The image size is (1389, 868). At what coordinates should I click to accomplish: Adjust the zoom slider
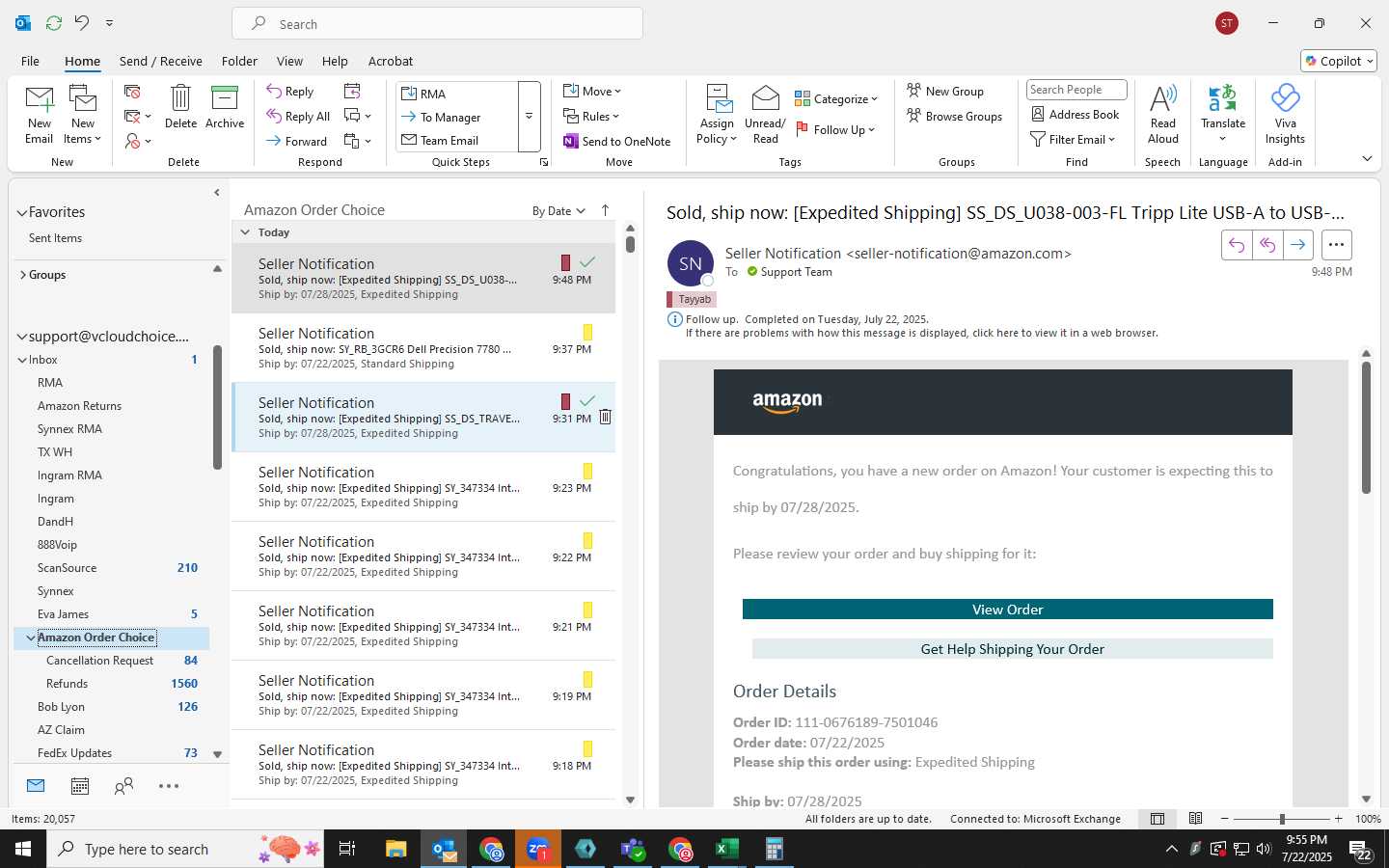1282,819
